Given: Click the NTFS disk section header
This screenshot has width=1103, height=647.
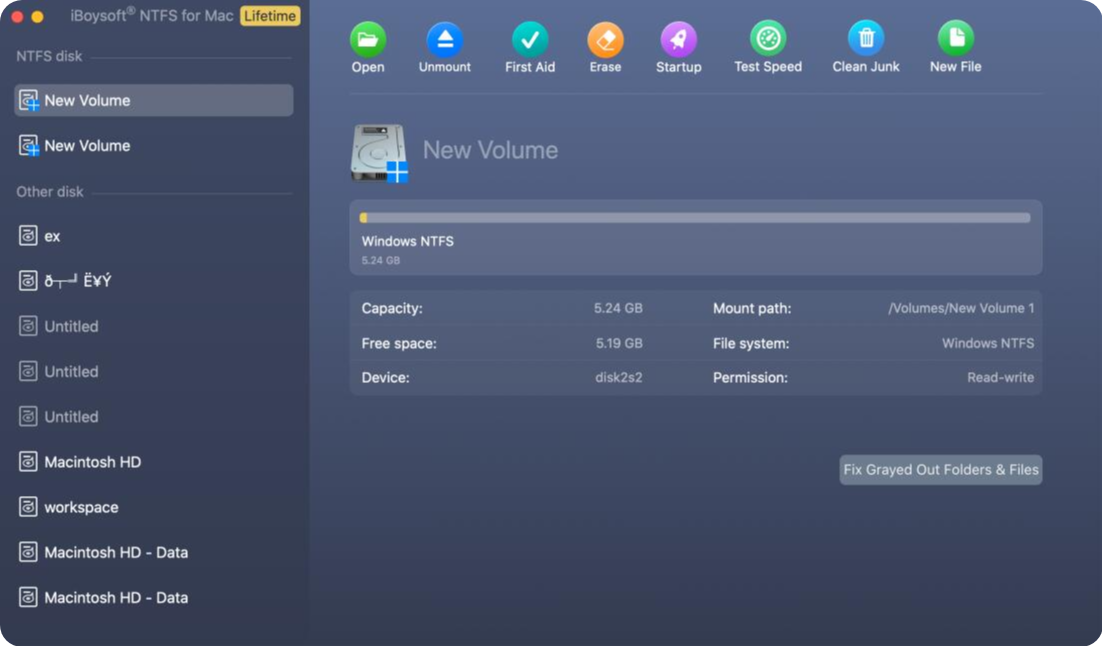Looking at the screenshot, I should tap(49, 56).
